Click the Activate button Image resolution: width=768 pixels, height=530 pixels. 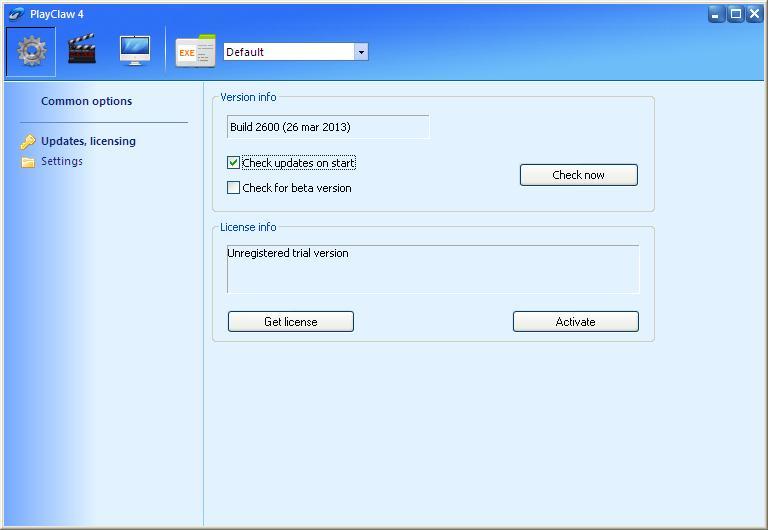[576, 321]
